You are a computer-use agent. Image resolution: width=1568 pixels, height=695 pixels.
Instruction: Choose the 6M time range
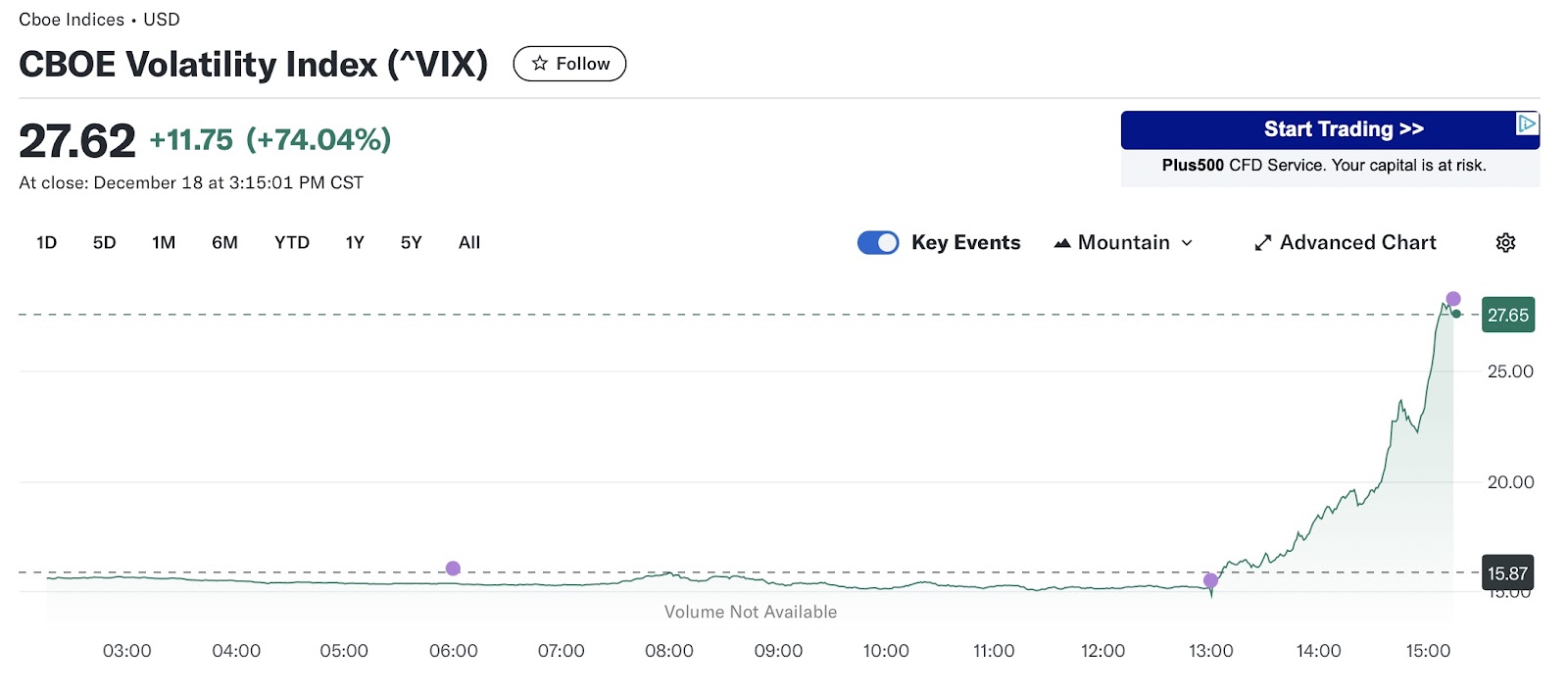[x=224, y=243]
